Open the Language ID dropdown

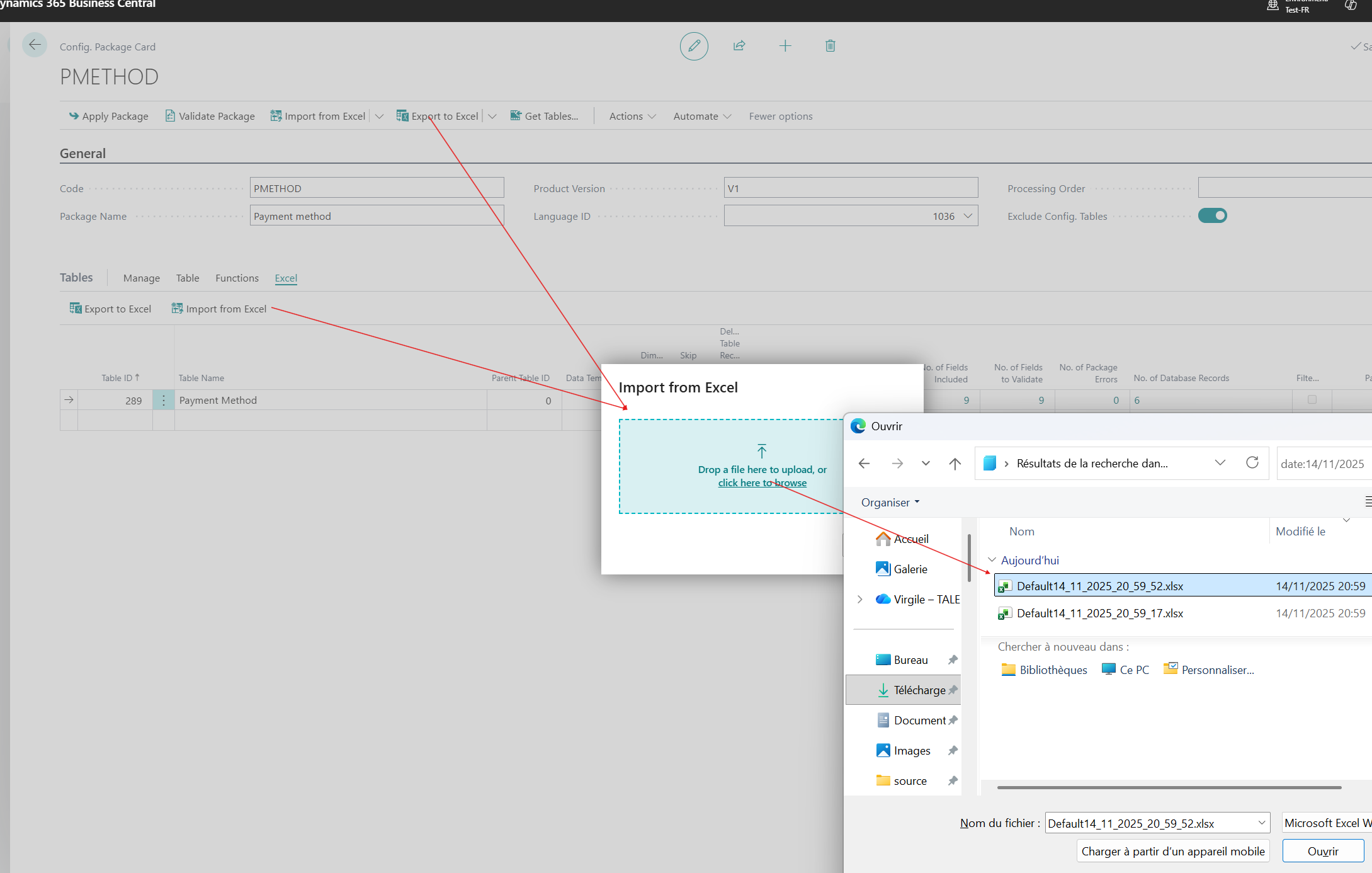968,216
